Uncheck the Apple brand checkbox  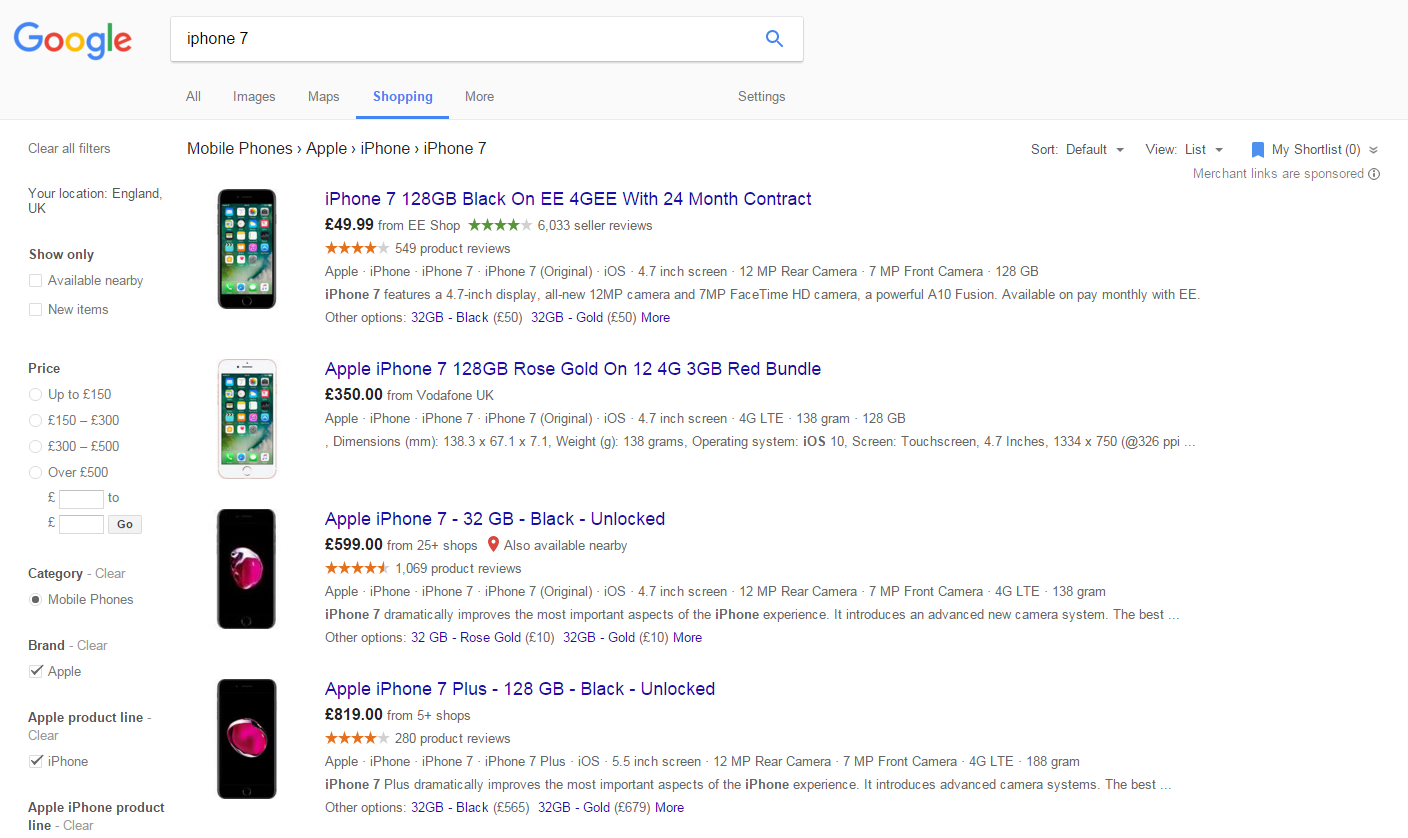point(36,671)
